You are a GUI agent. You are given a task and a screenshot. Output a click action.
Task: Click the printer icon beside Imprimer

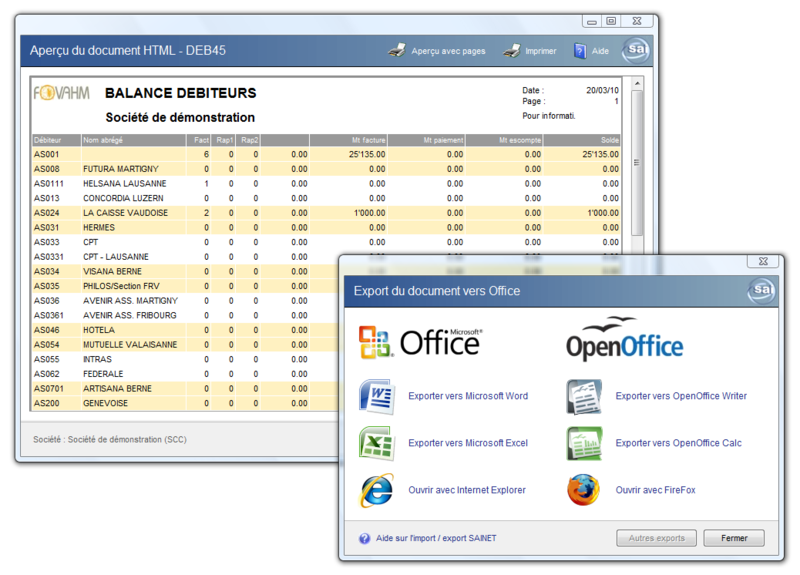point(511,51)
